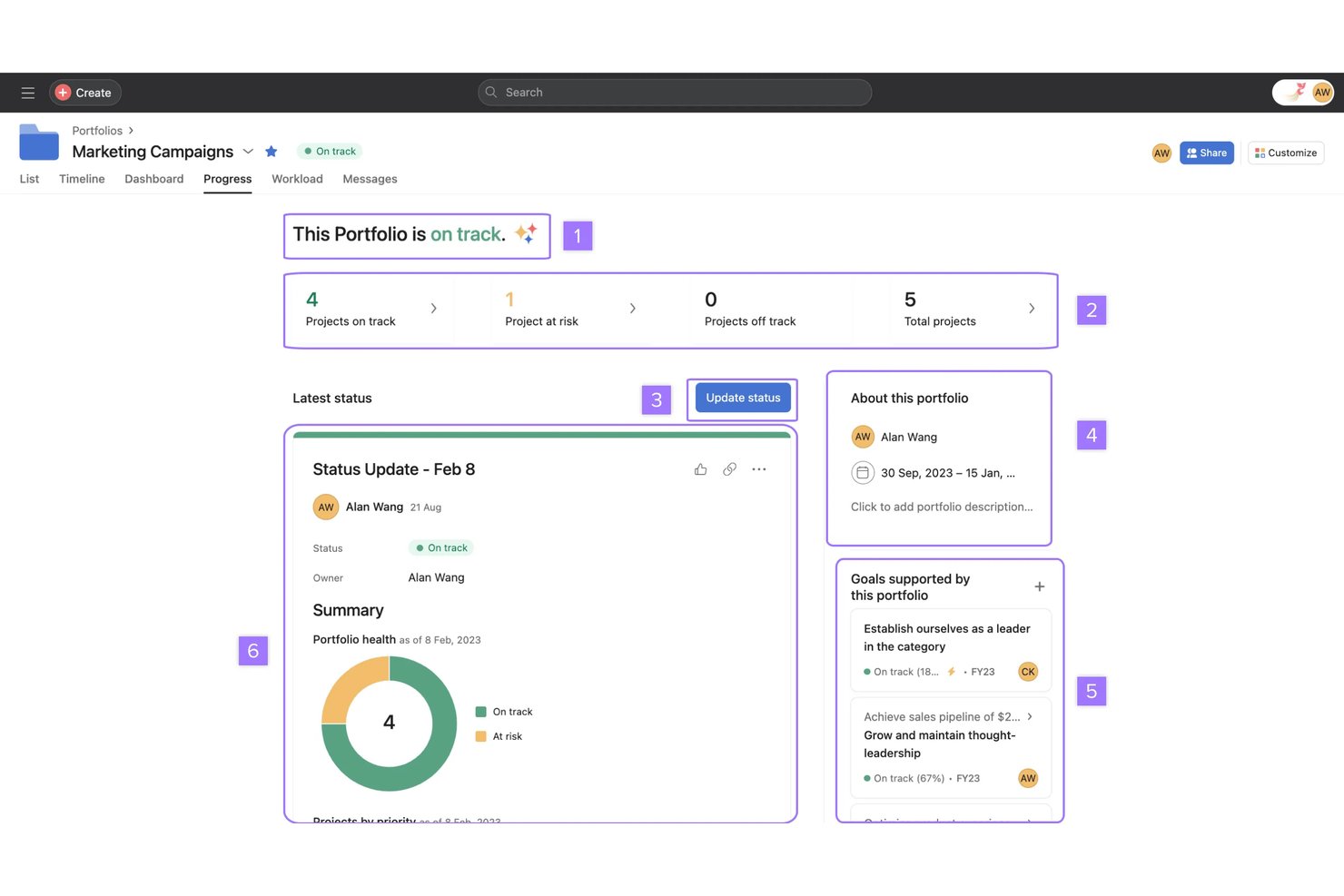Click the 0 Projects off track stat
Viewport: 1344px width, 896px height.
coord(750,310)
